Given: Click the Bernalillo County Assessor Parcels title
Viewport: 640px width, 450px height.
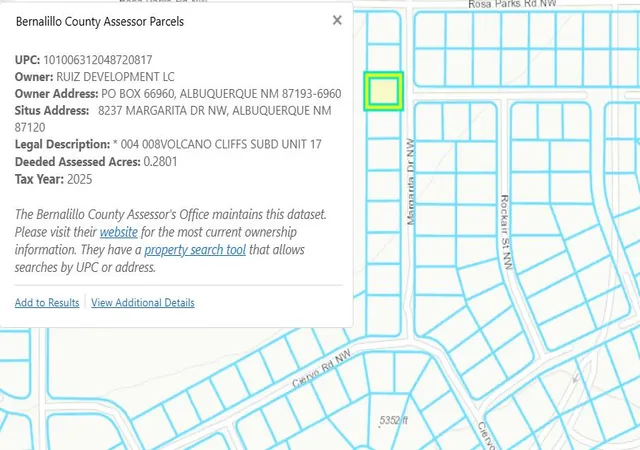Looking at the screenshot, I should (x=100, y=21).
